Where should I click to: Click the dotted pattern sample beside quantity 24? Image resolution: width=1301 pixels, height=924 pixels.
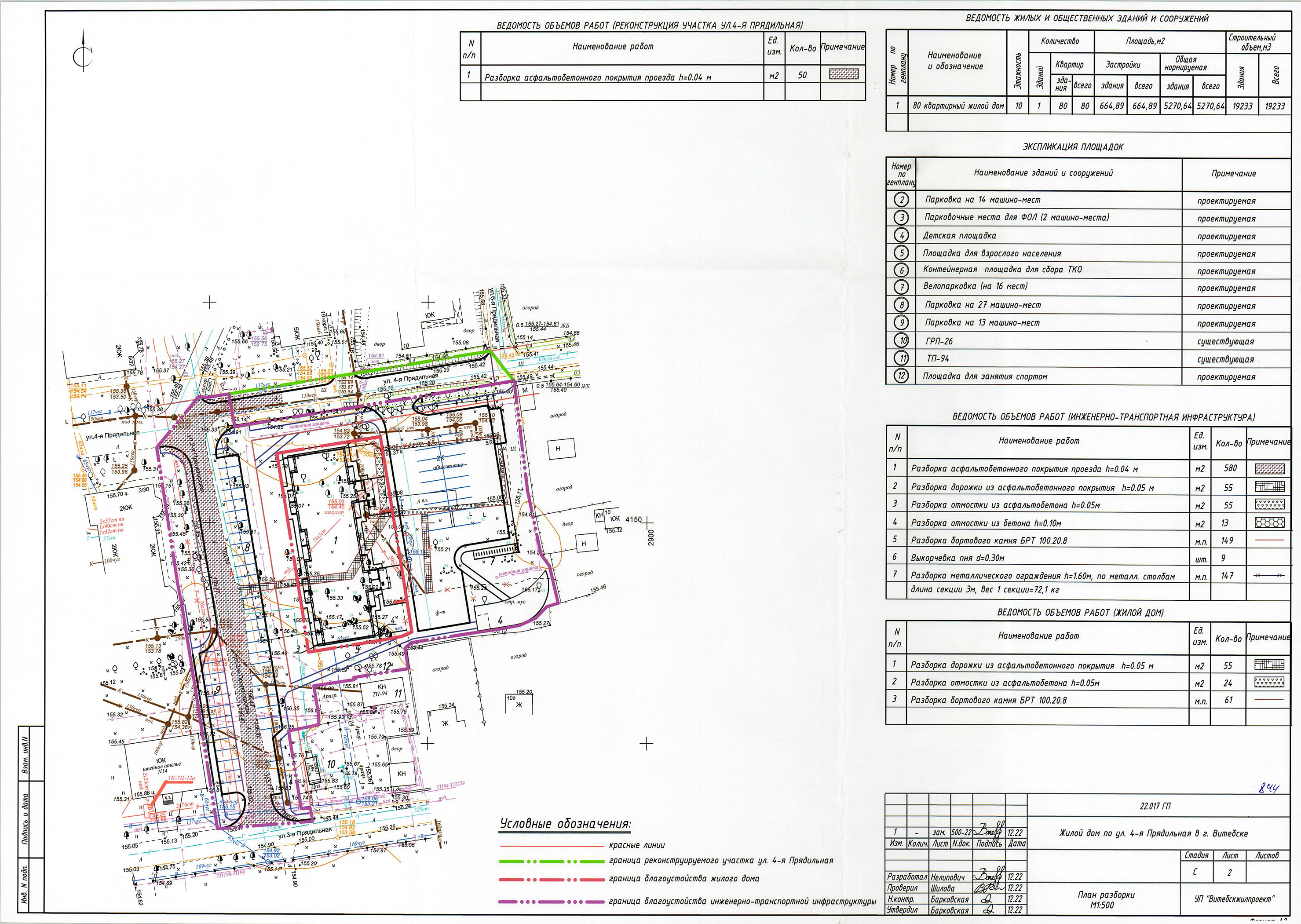click(x=1269, y=683)
